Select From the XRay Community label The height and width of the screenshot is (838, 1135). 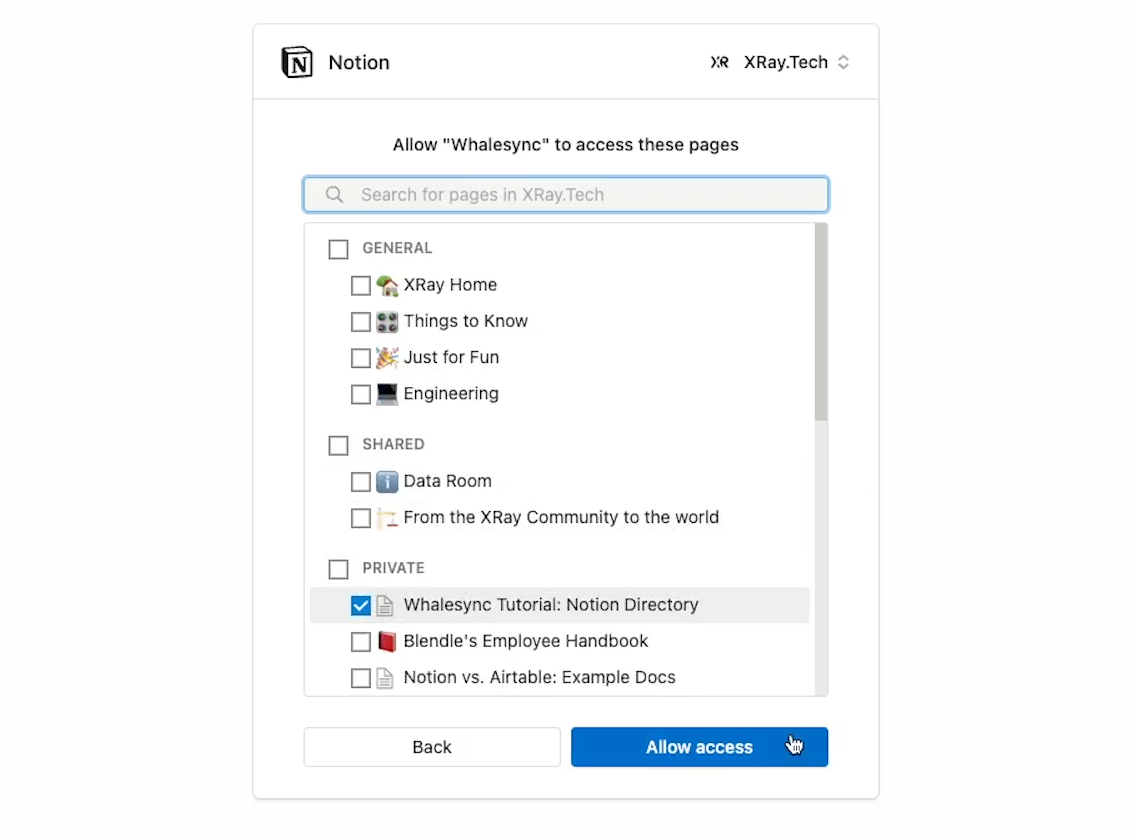pyautogui.click(x=561, y=517)
